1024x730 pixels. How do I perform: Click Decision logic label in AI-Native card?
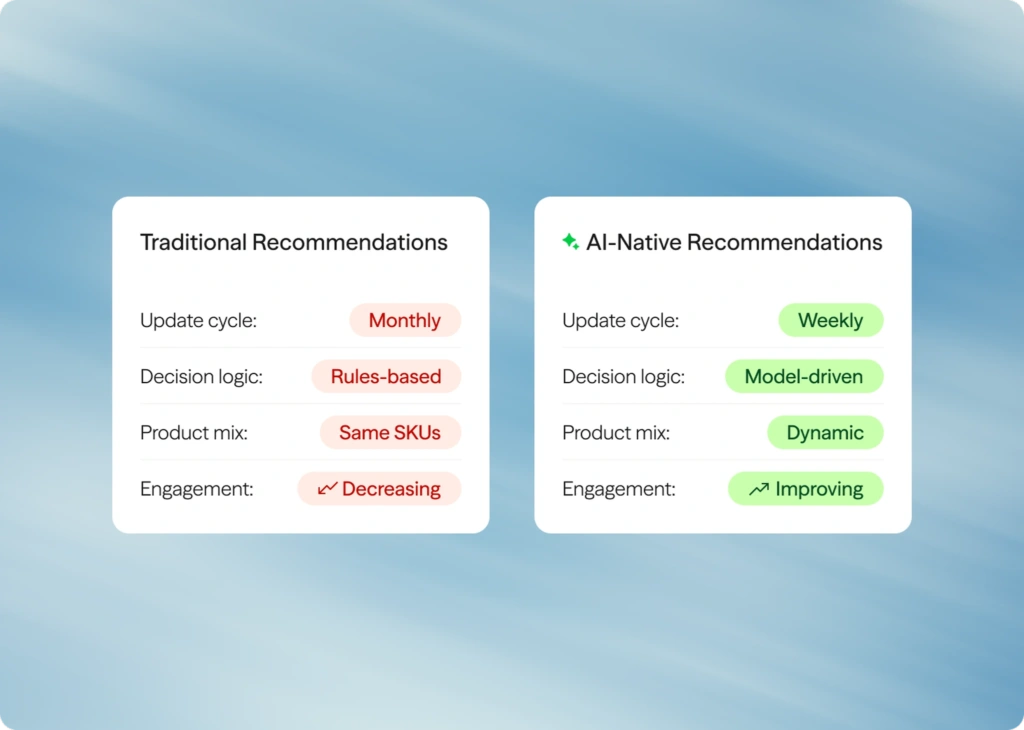(x=624, y=377)
